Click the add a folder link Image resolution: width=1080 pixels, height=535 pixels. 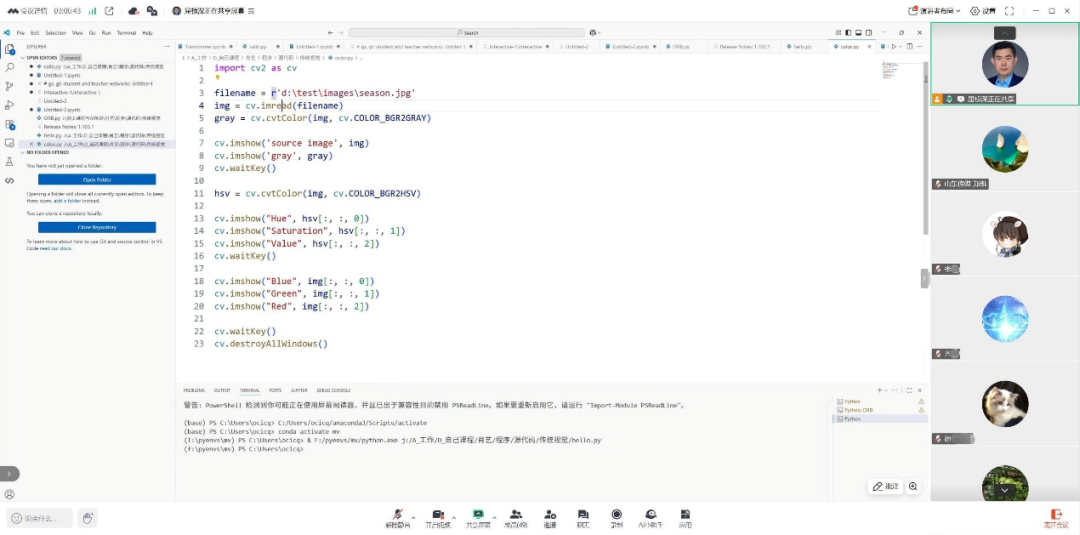pyautogui.click(x=68, y=200)
